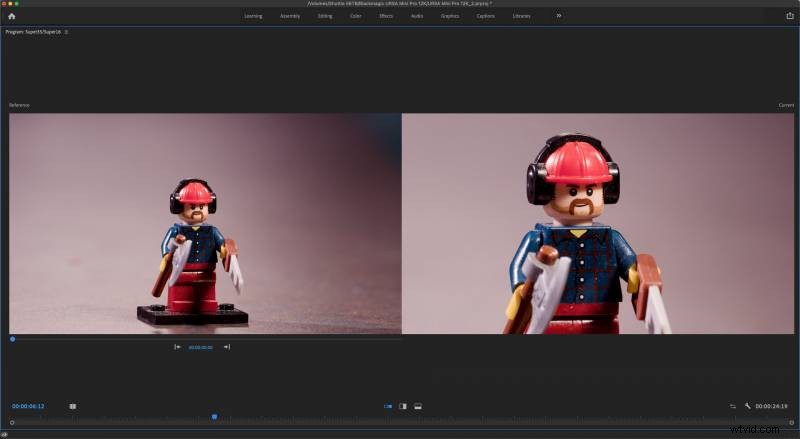Edit the reference frame timecode field
This screenshot has width=800, height=439.
pos(201,347)
